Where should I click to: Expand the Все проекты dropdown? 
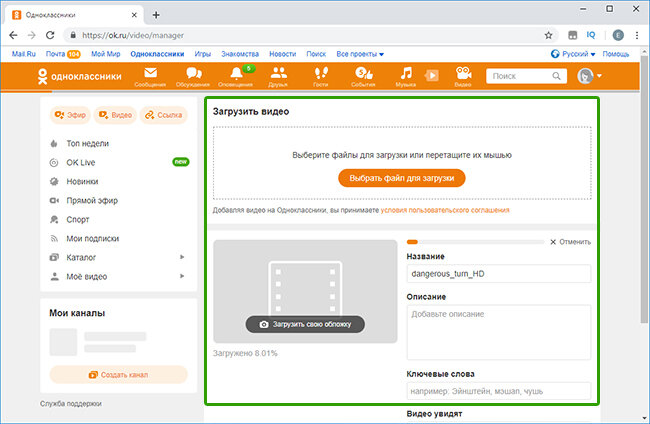[x=360, y=54]
